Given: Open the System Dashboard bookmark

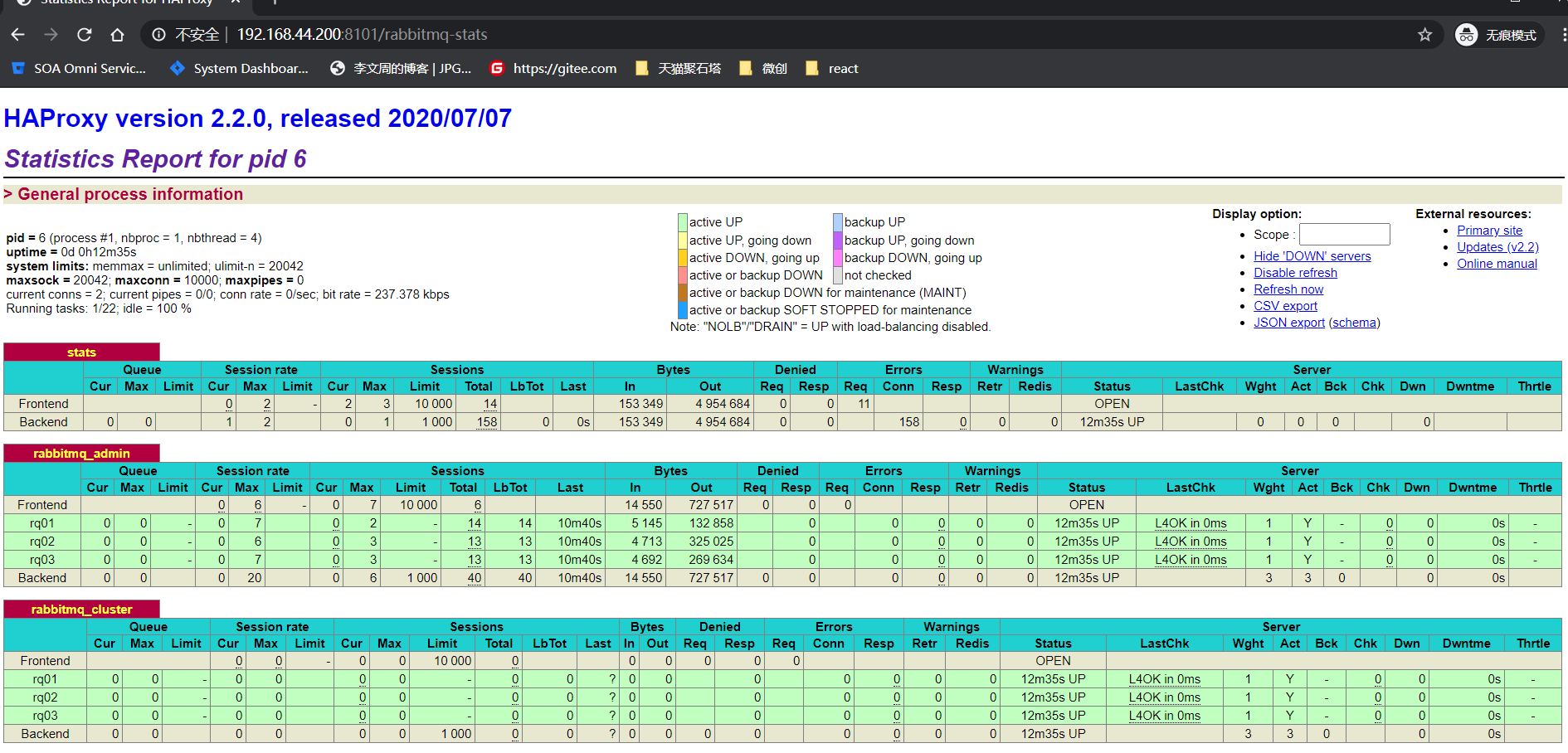Looking at the screenshot, I should (239, 69).
